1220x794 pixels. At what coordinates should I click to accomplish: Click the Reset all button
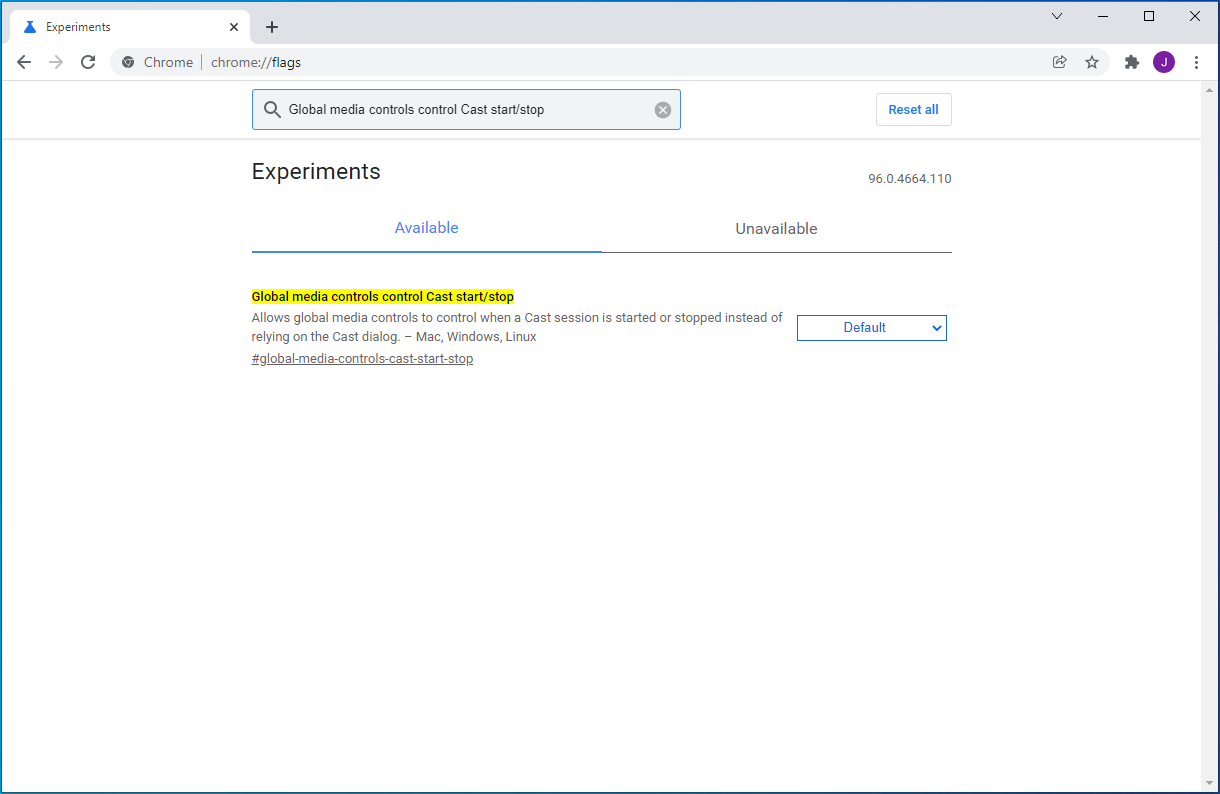point(913,110)
